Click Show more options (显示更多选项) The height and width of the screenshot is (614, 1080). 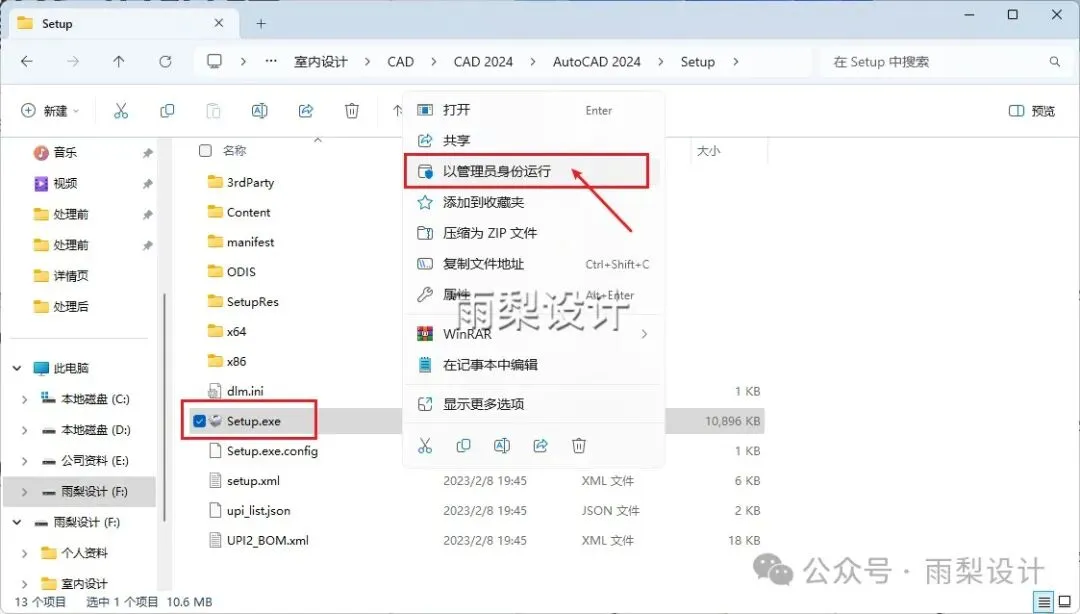click(x=533, y=405)
